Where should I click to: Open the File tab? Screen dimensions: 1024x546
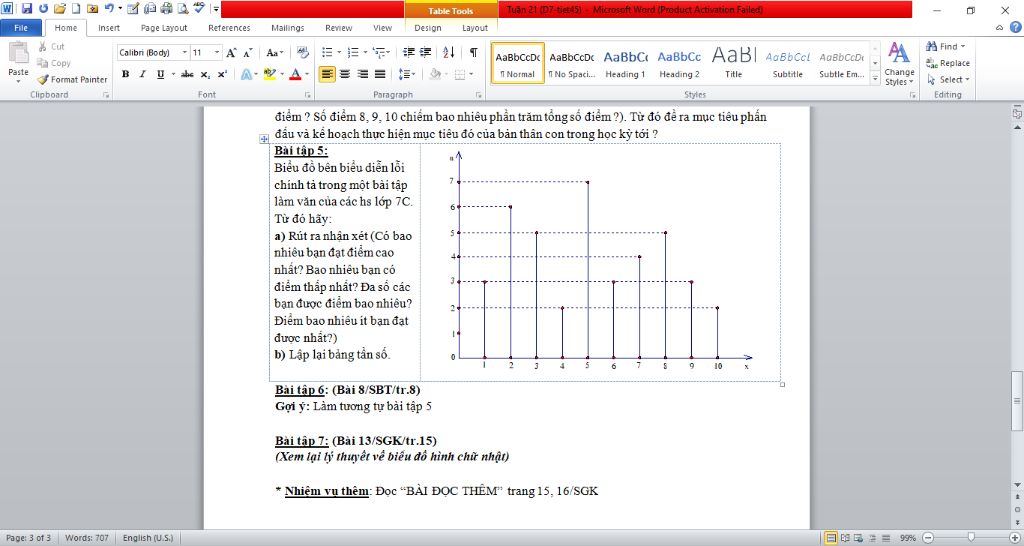click(21, 28)
